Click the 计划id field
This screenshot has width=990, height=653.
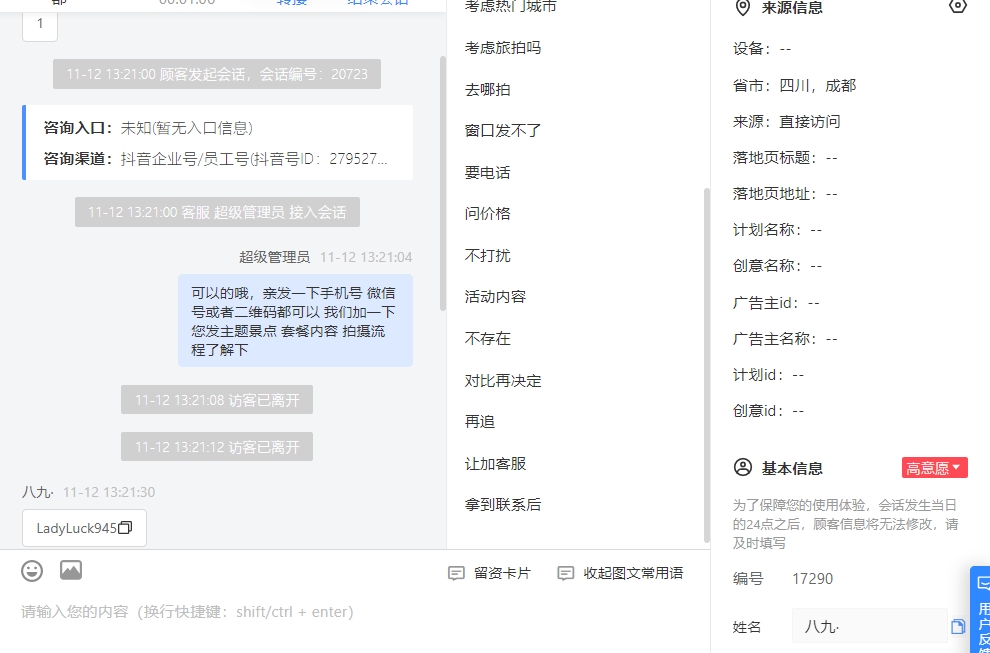(769, 375)
